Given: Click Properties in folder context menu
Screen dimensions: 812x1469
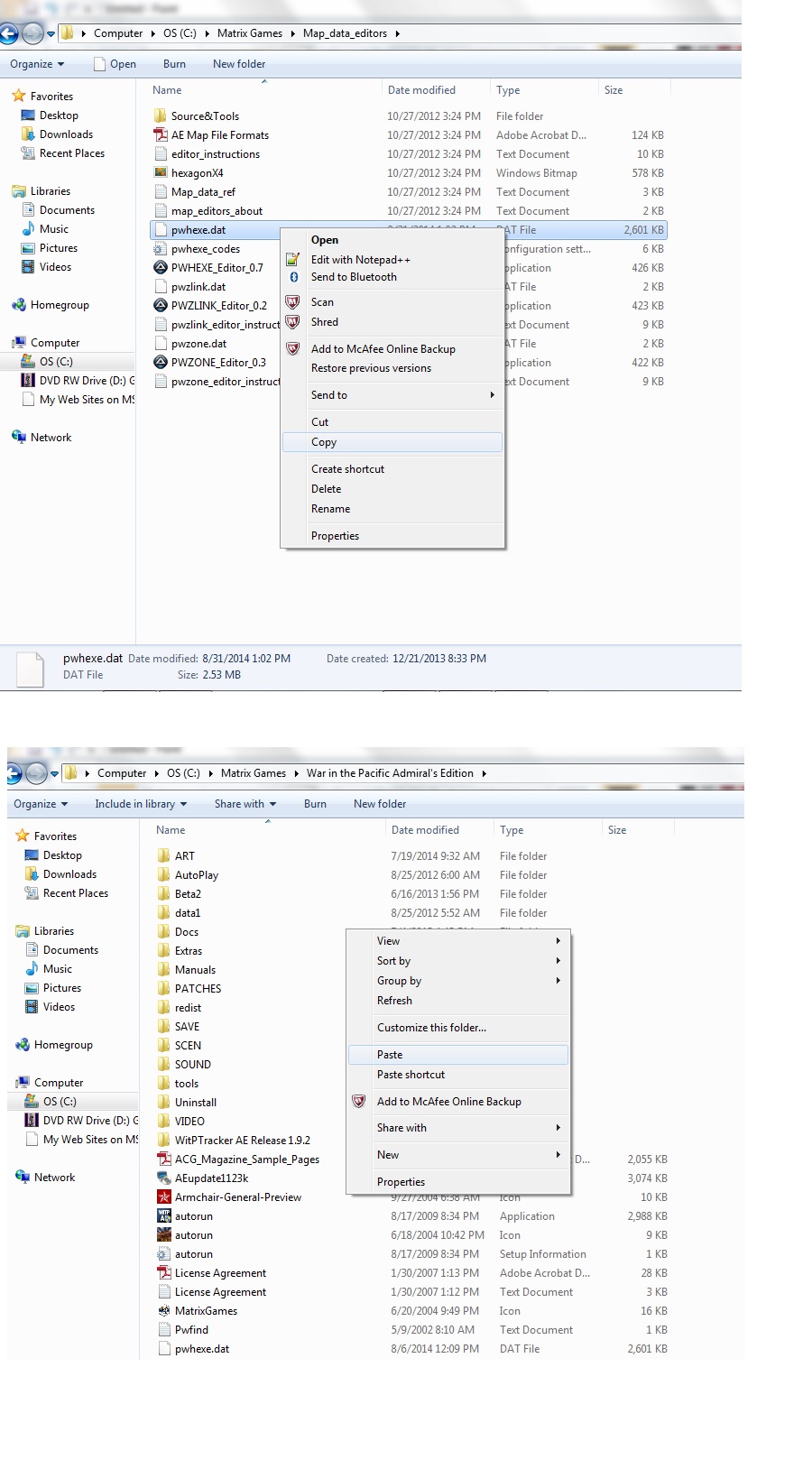Looking at the screenshot, I should tap(459, 1182).
